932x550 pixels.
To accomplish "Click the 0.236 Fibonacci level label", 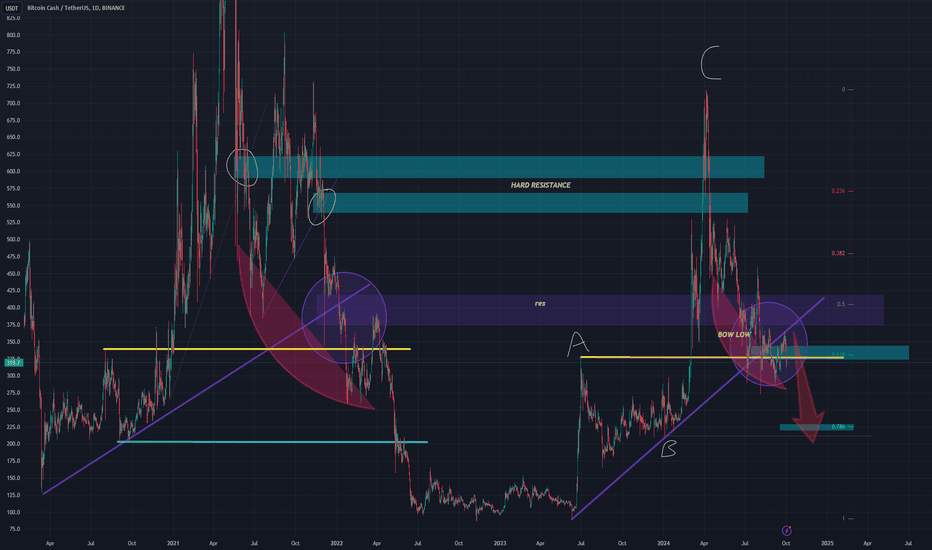I will tap(838, 191).
